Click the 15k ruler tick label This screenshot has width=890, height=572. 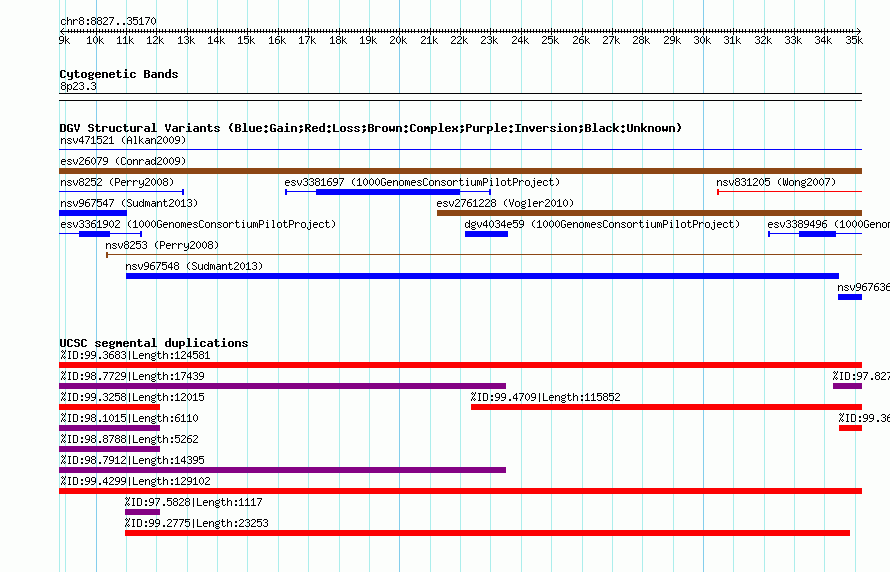coord(246,40)
